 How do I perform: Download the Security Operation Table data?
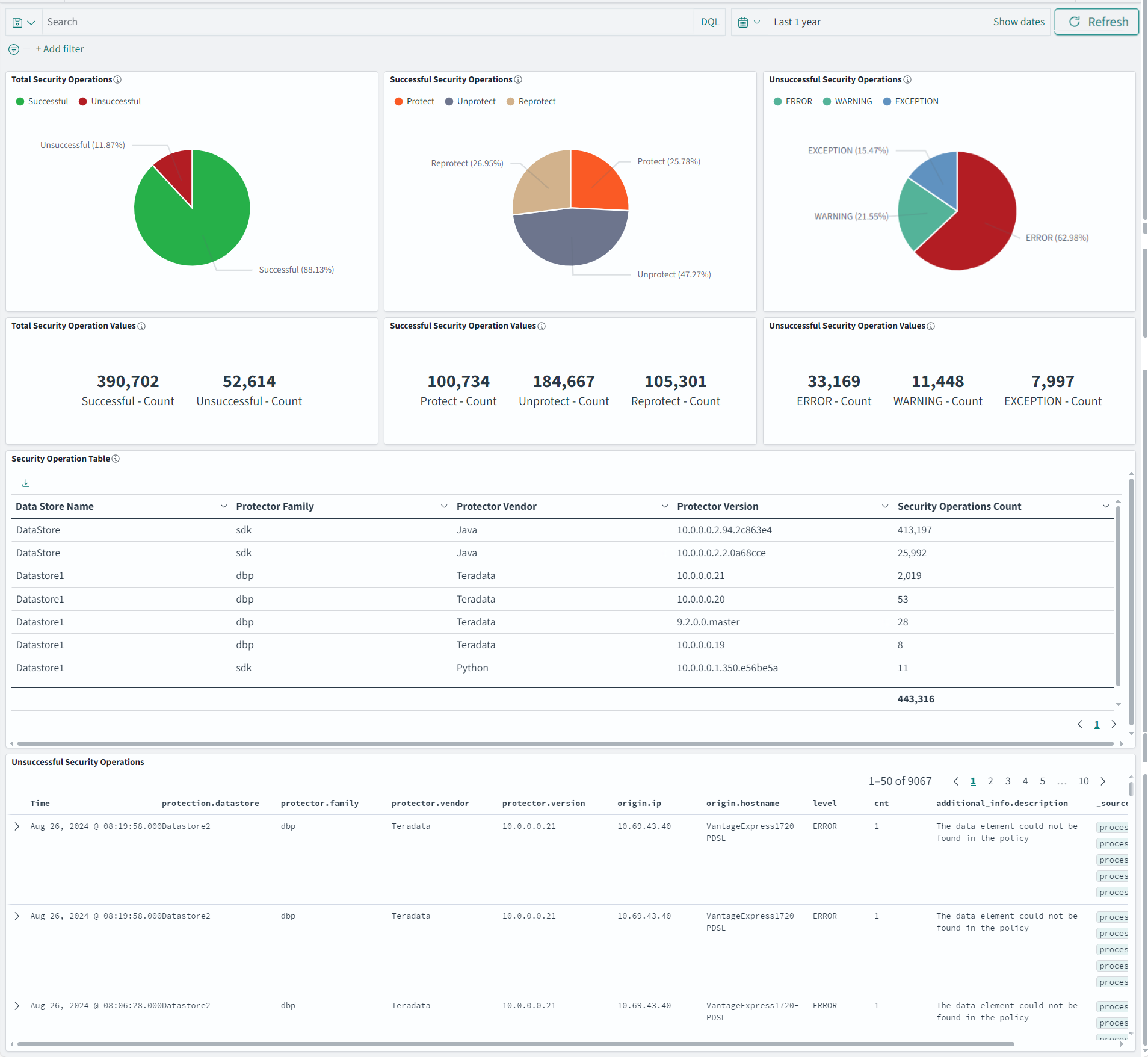point(25,482)
